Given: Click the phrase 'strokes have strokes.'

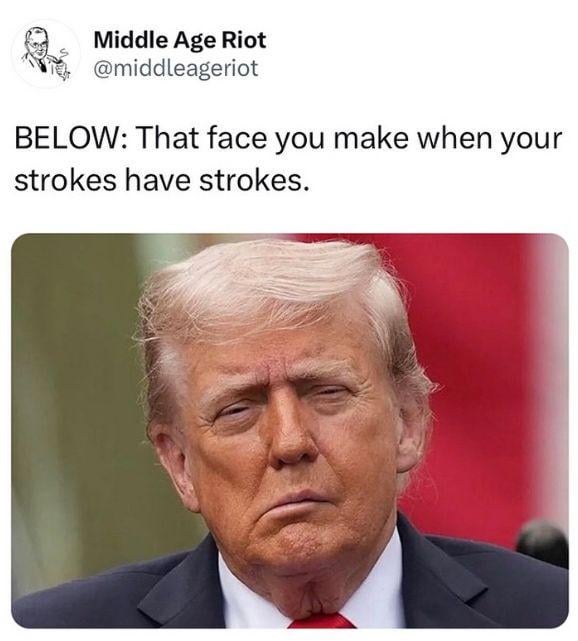Looking at the screenshot, I should pyautogui.click(x=160, y=180).
